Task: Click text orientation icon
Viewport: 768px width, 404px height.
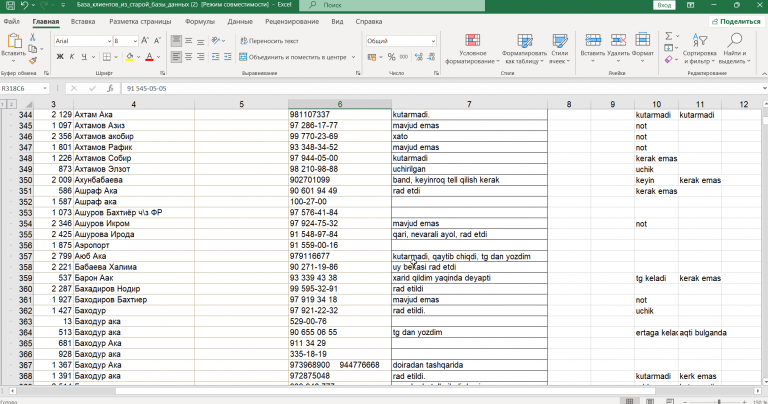Action: point(216,41)
